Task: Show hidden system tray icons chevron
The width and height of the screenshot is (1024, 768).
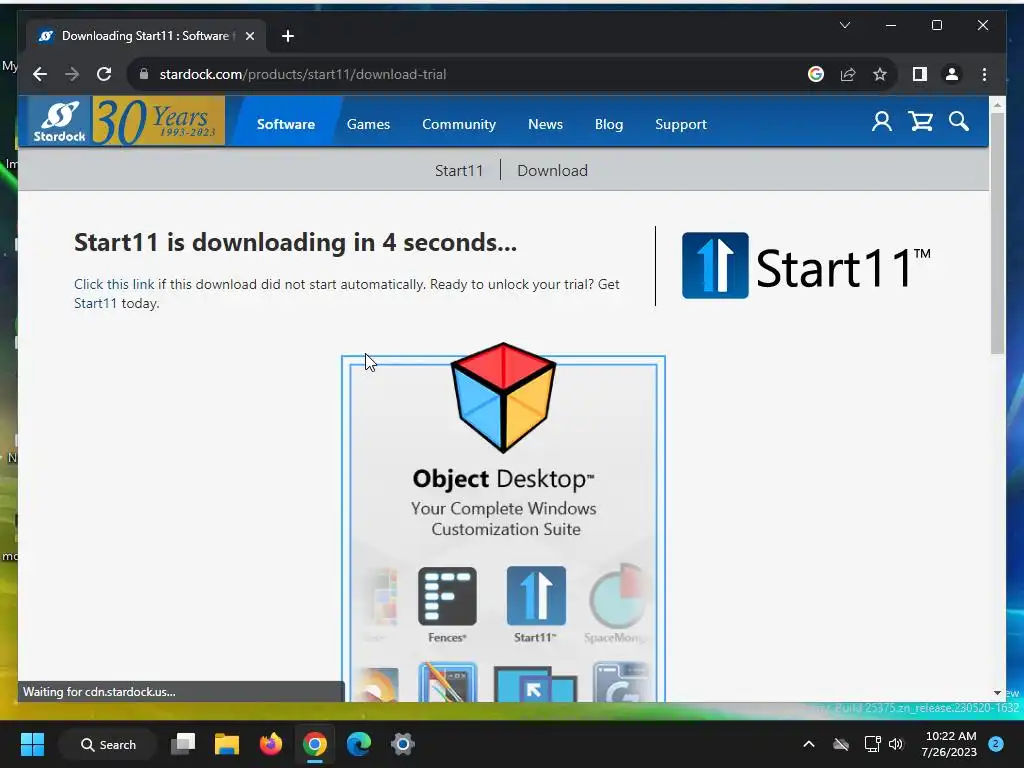Action: pos(808,744)
